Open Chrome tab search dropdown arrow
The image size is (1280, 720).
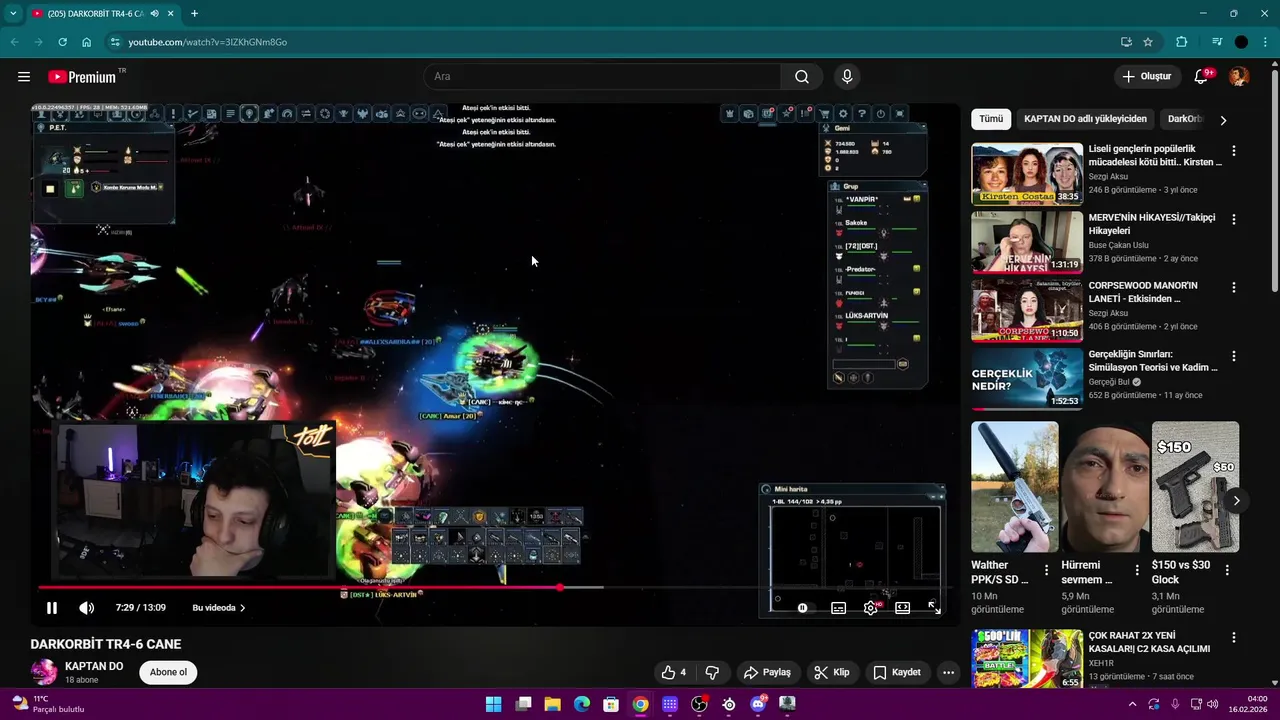[x=13, y=14]
